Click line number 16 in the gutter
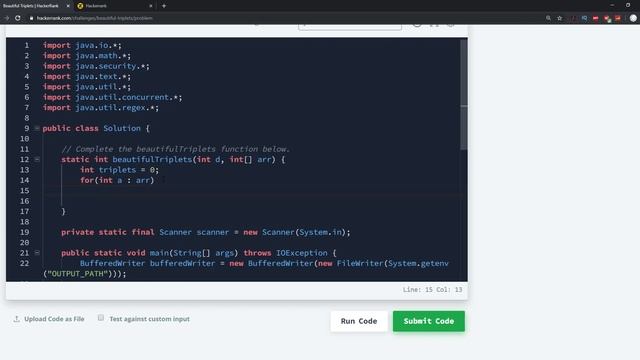The image size is (640, 360). tap(24, 201)
